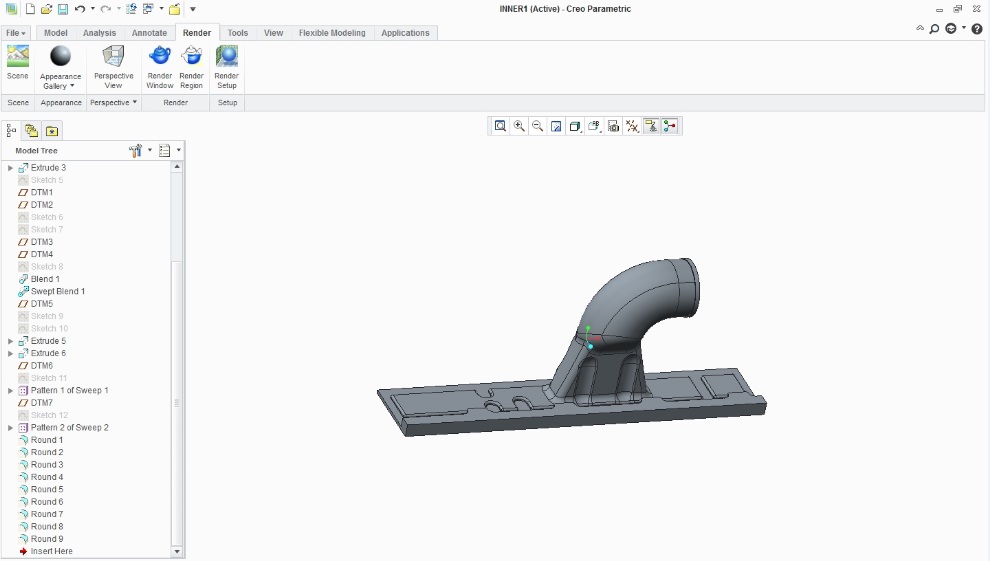Open the View Manager
Viewport: 990px width, 561px height.
pos(613,126)
